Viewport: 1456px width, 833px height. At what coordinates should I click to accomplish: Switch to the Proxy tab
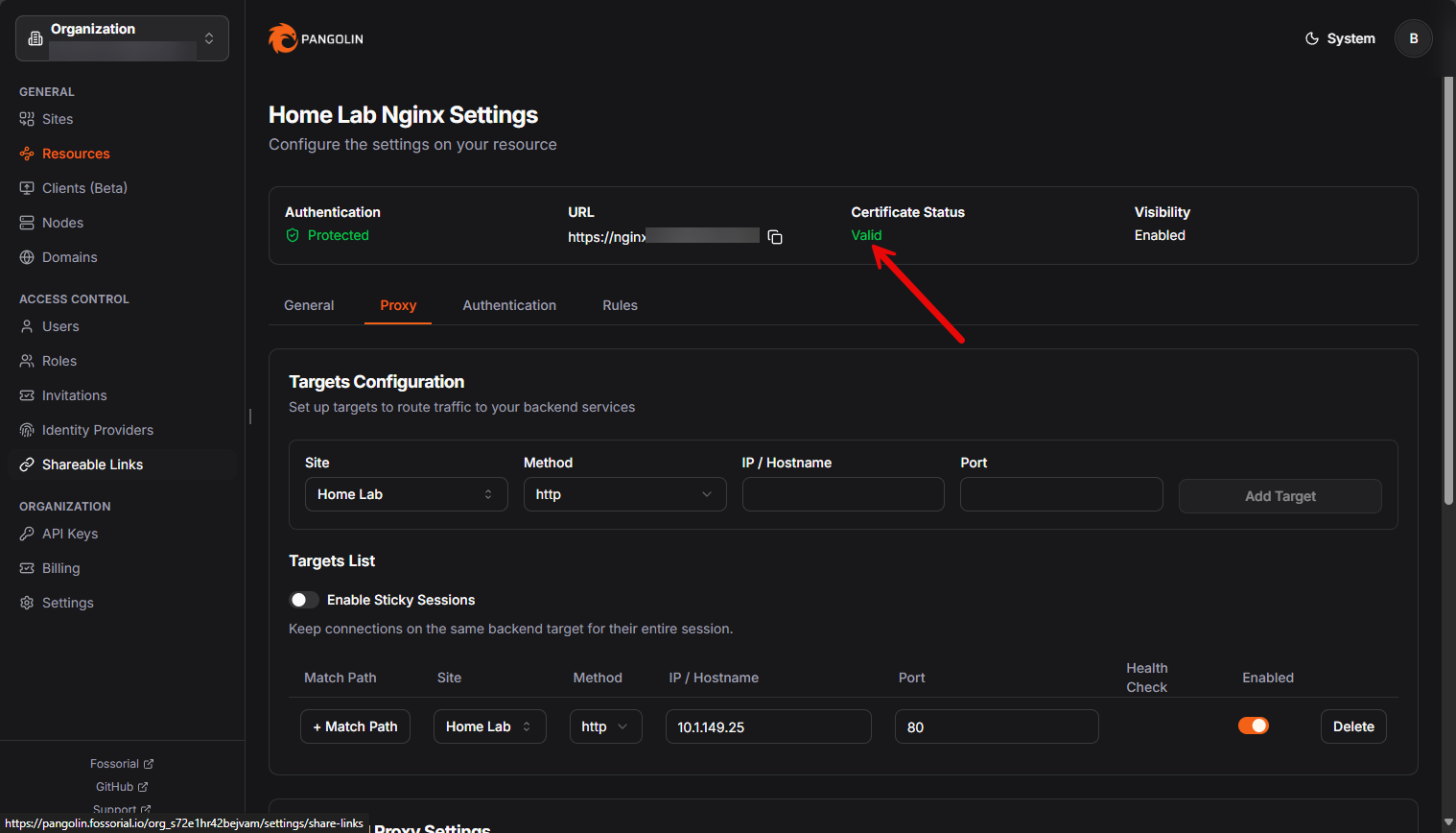coord(398,305)
